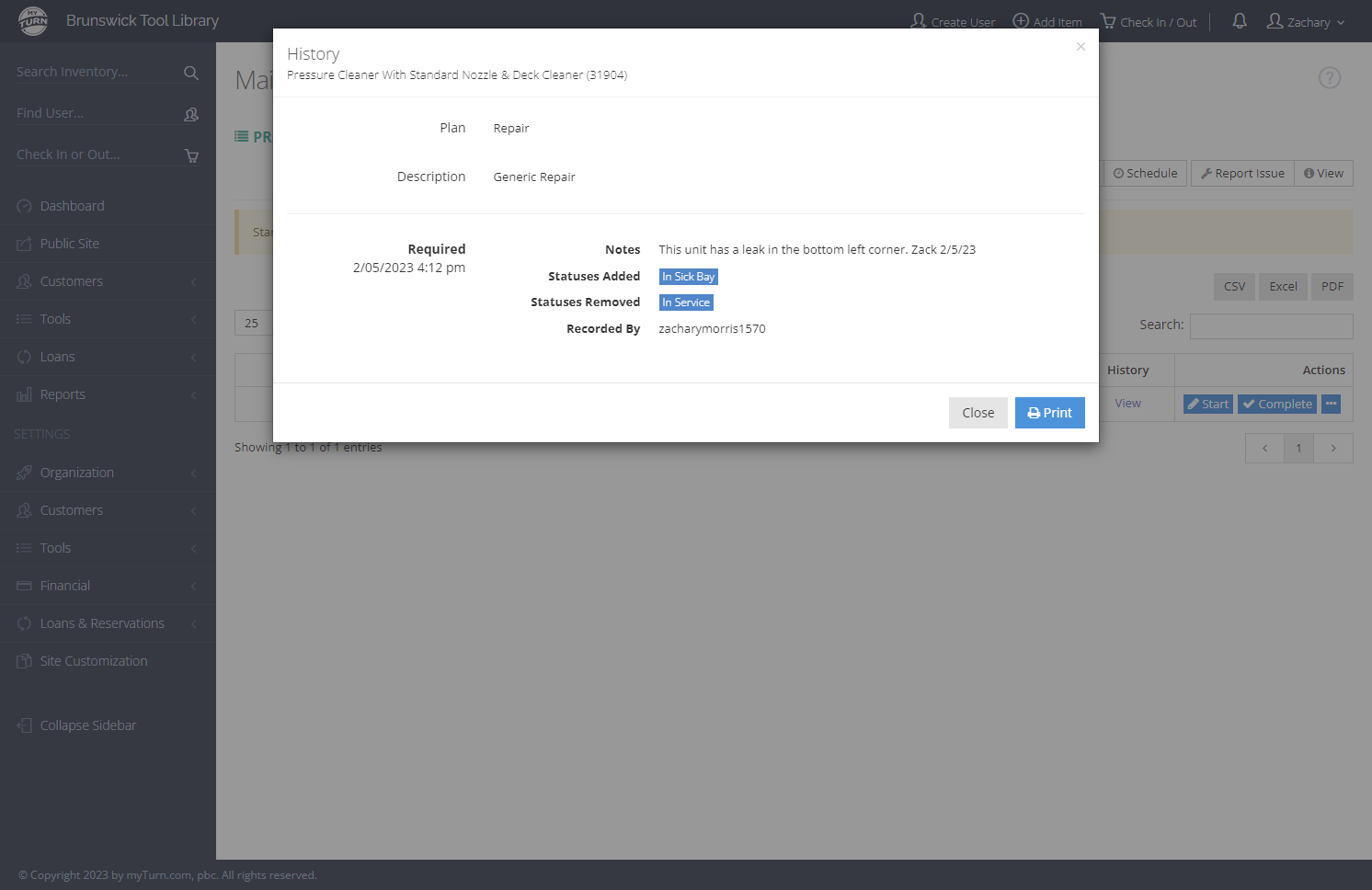This screenshot has height=890, width=1372.
Task: Go to previous page of table
Action: click(x=1264, y=449)
